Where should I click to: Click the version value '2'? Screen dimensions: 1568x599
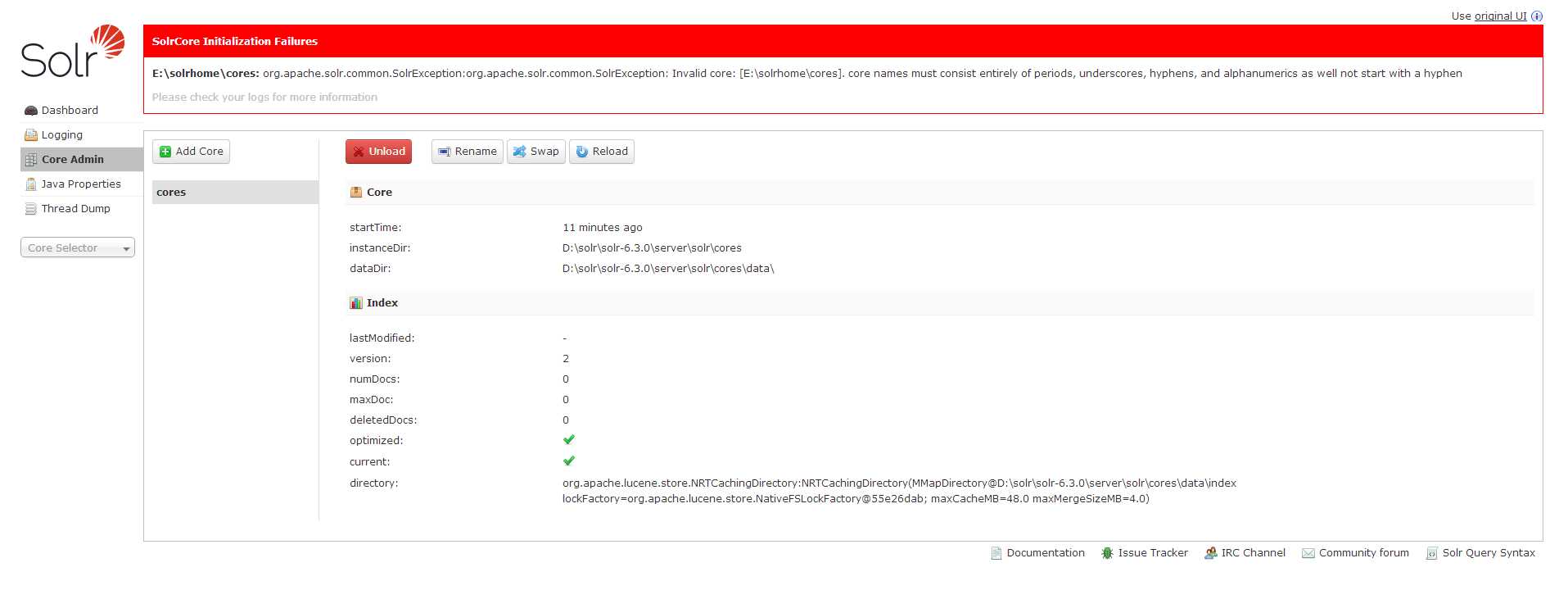(566, 359)
